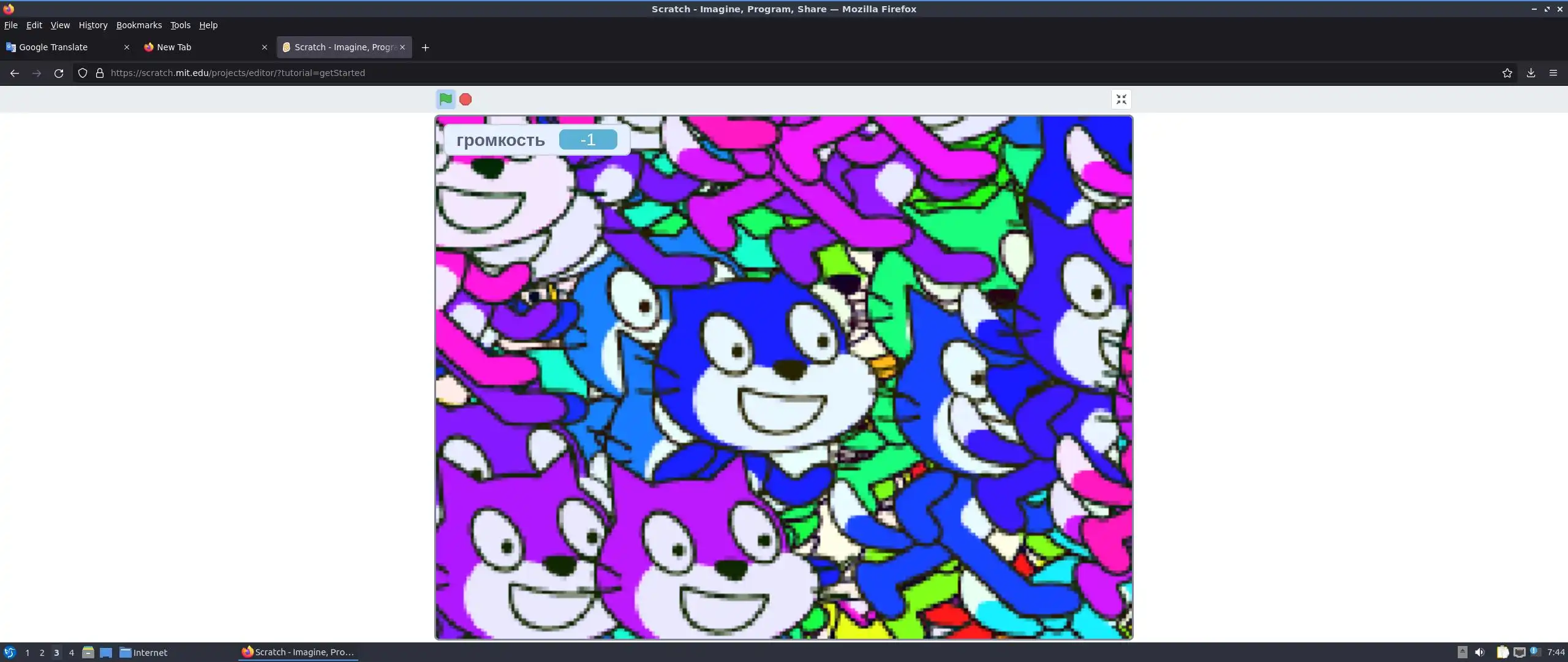Open a new tab with plus
The width and height of the screenshot is (1568, 662).
pos(425,47)
